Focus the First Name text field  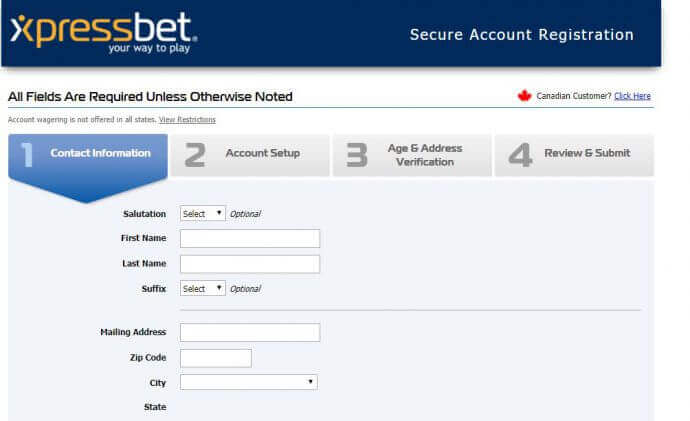[250, 238]
